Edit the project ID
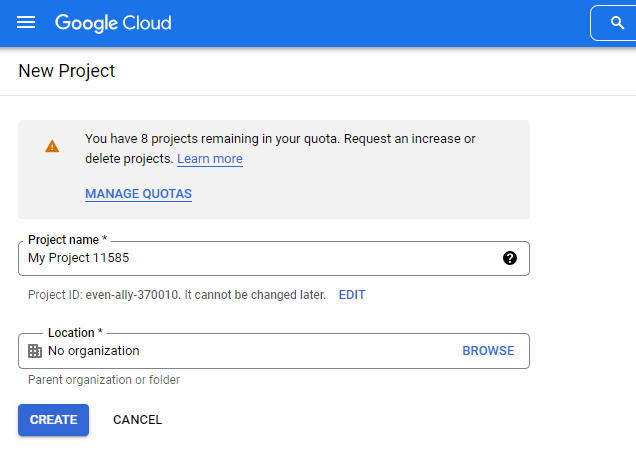This screenshot has width=636, height=475. pos(352,295)
